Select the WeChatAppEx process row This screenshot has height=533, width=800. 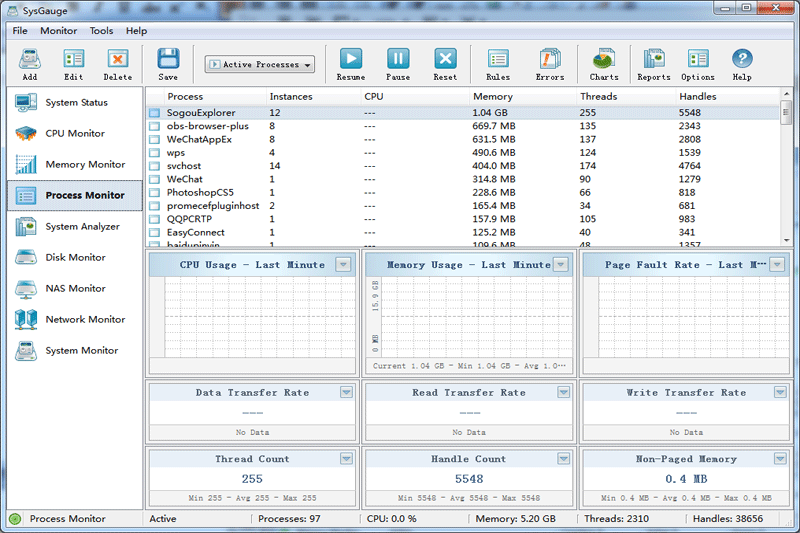(199, 140)
